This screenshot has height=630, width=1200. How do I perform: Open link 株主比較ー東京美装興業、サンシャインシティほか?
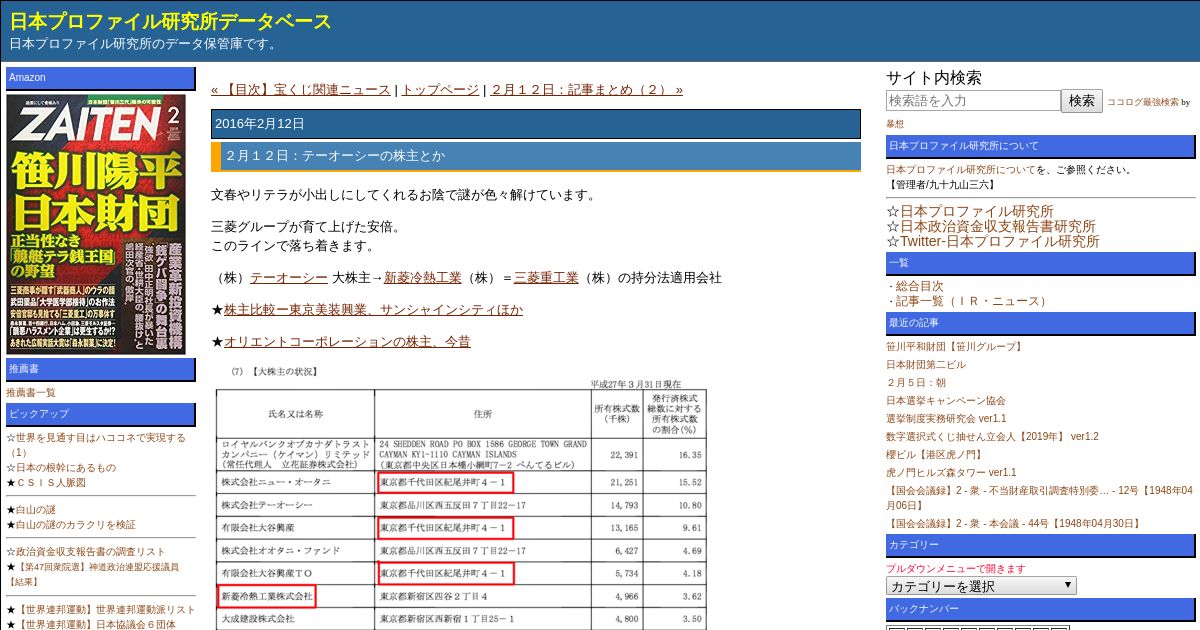373,310
